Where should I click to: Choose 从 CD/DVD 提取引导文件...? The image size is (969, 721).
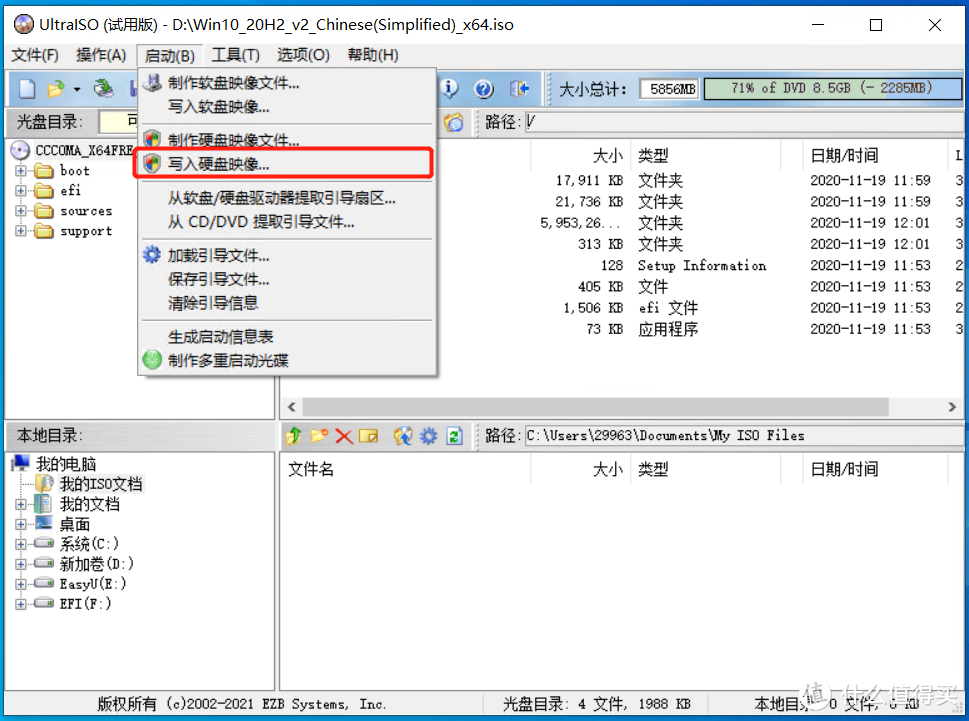tap(287, 222)
